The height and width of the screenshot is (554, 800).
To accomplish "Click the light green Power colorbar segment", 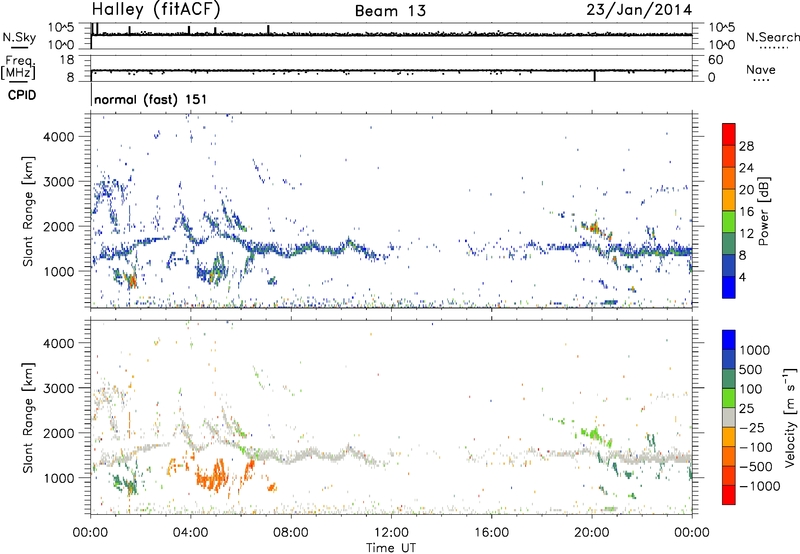I will click(729, 221).
